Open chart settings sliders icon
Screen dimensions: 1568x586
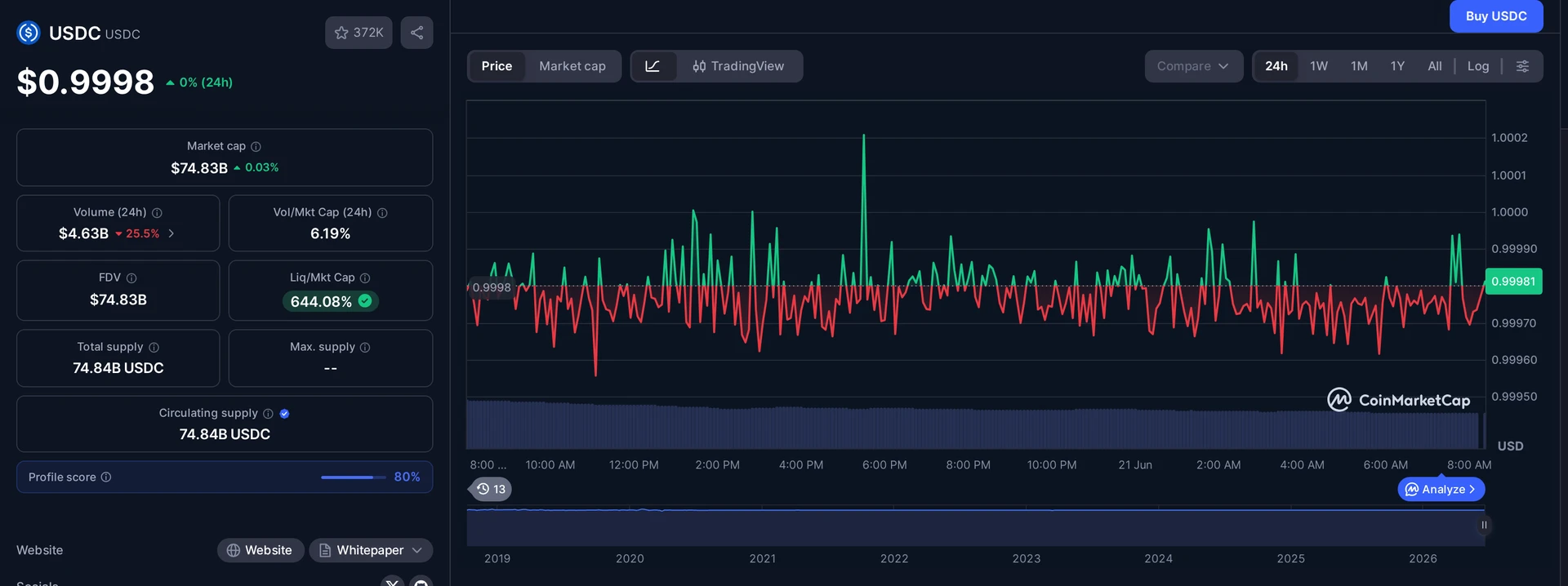(1522, 66)
